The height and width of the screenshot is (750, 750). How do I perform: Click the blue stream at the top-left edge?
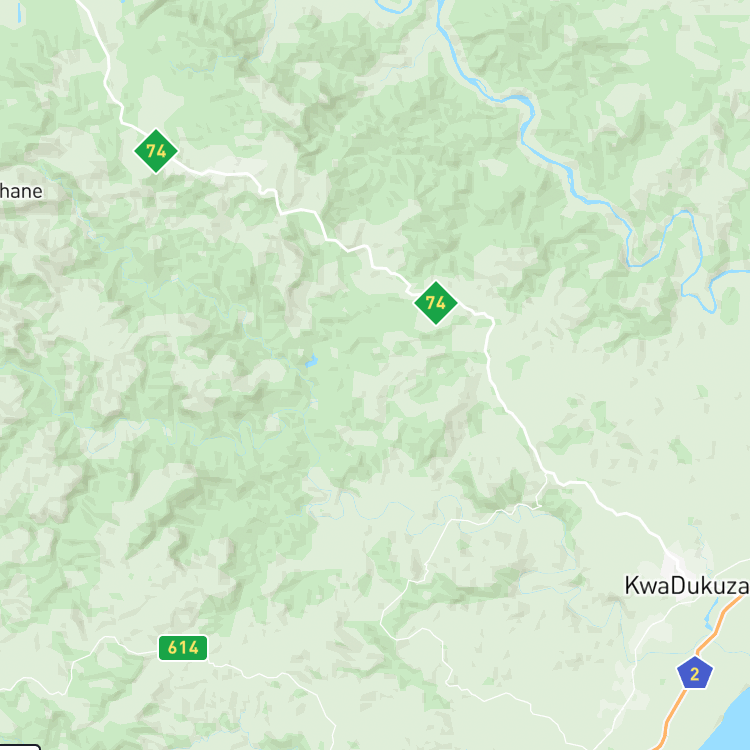point(19,13)
